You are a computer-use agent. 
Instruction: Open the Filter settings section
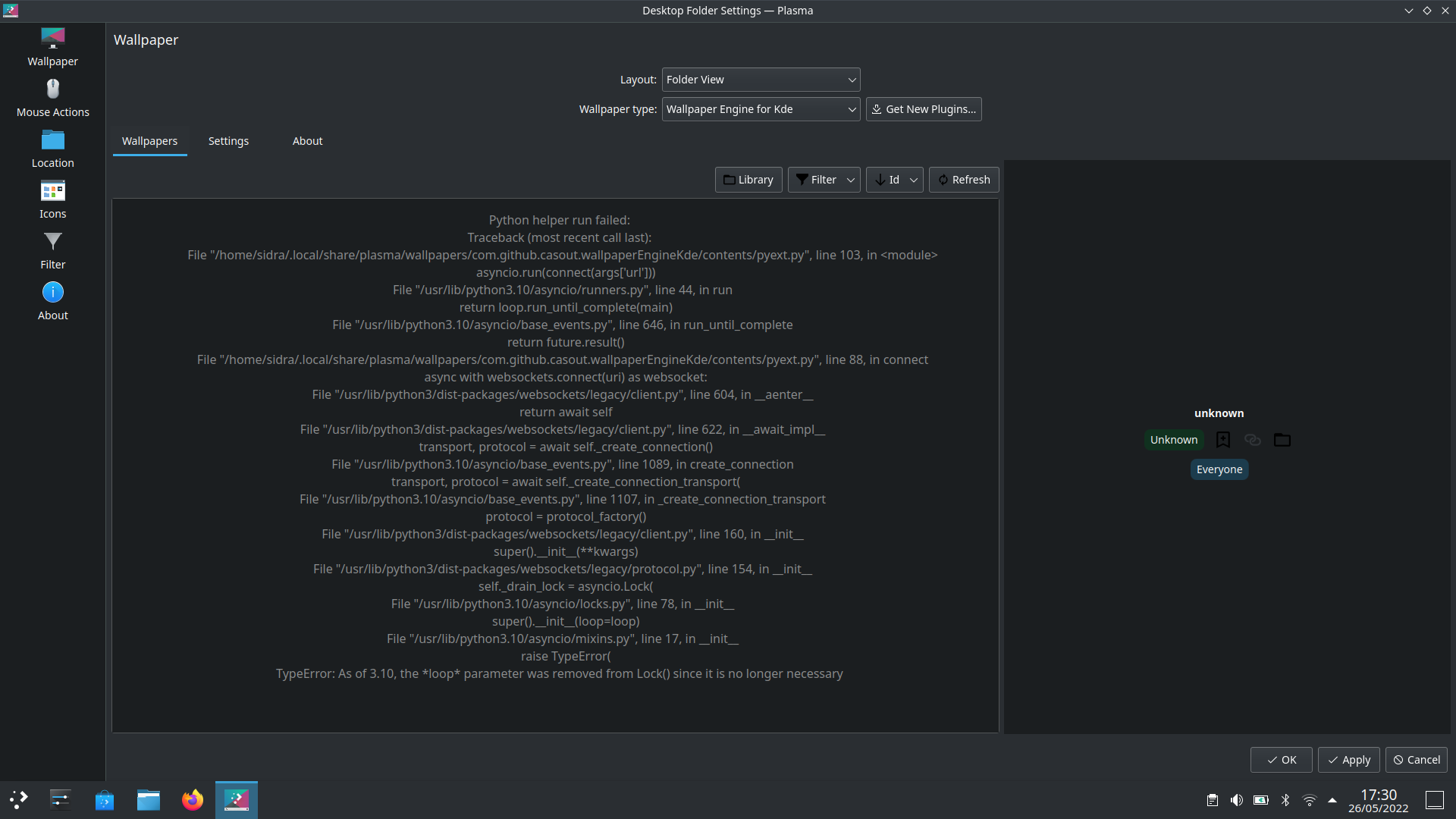pos(52,250)
